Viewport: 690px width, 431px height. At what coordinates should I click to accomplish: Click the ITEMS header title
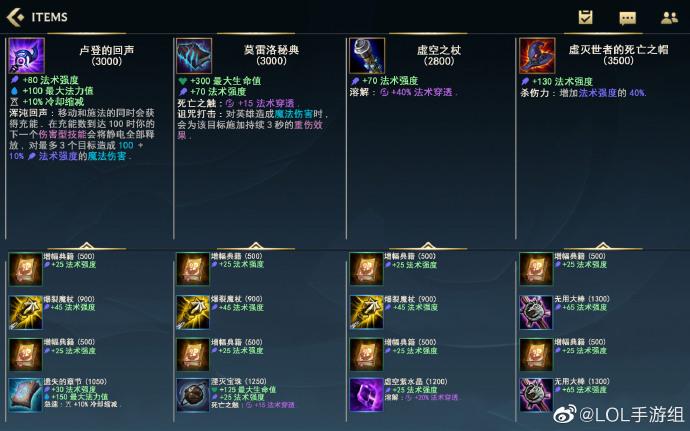point(49,17)
